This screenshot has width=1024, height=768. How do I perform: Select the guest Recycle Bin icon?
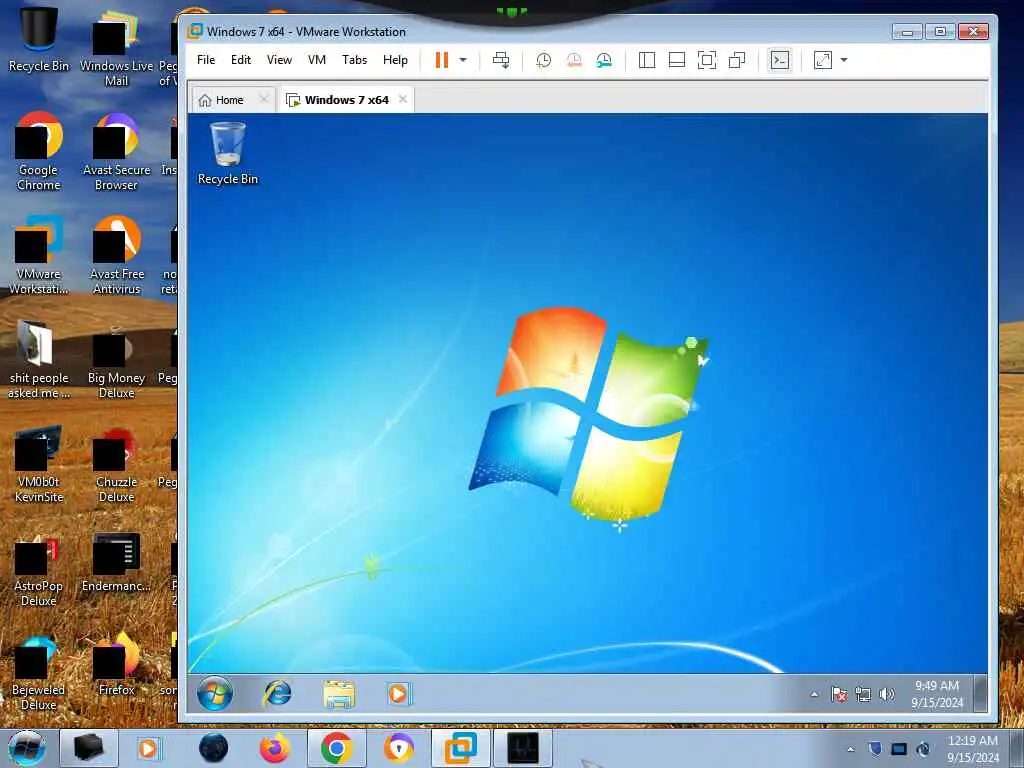tap(227, 153)
